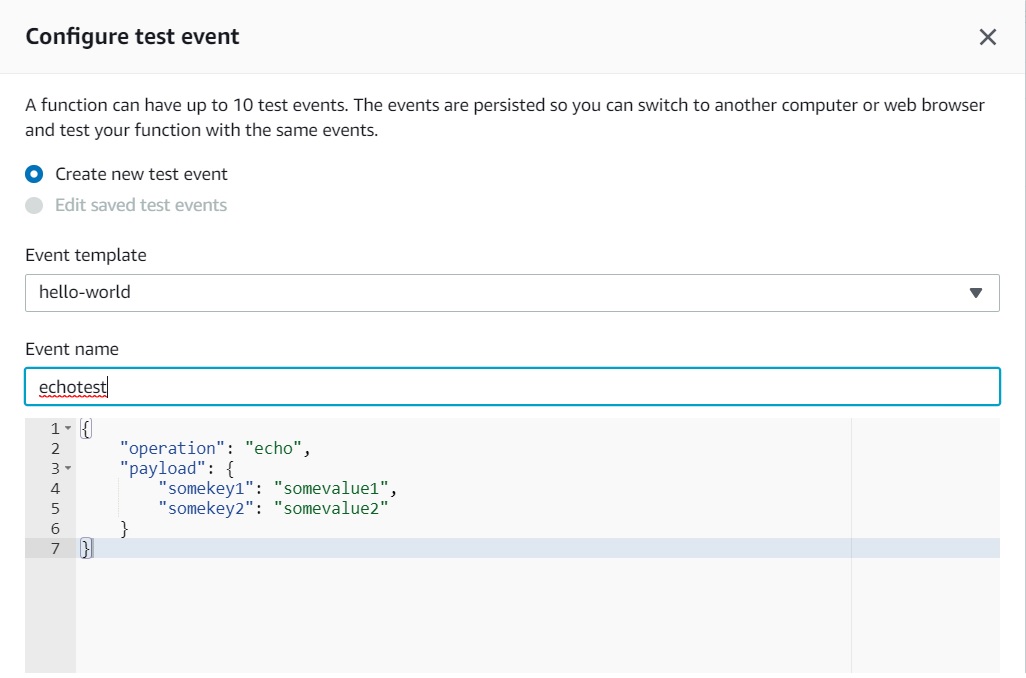Click line number 5 in the editor gutter
Image resolution: width=1026 pixels, height=678 pixels.
pos(55,508)
